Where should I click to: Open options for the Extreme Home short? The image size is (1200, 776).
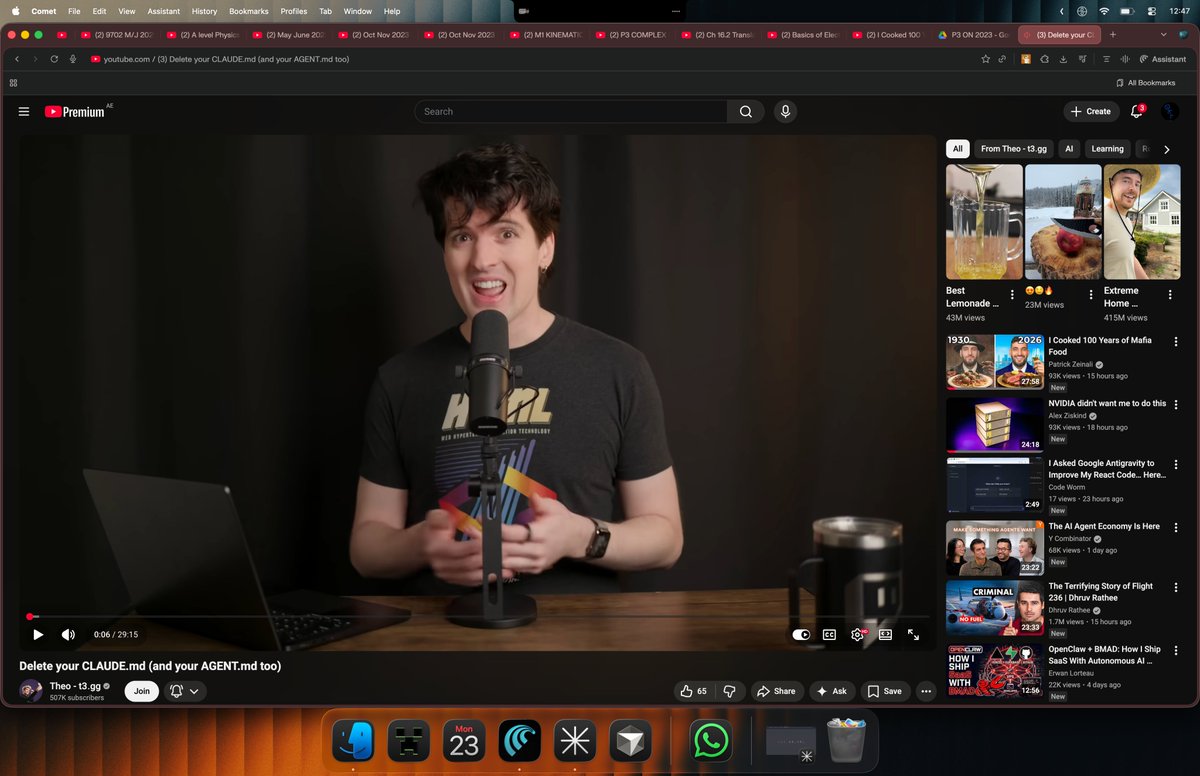(x=1170, y=295)
